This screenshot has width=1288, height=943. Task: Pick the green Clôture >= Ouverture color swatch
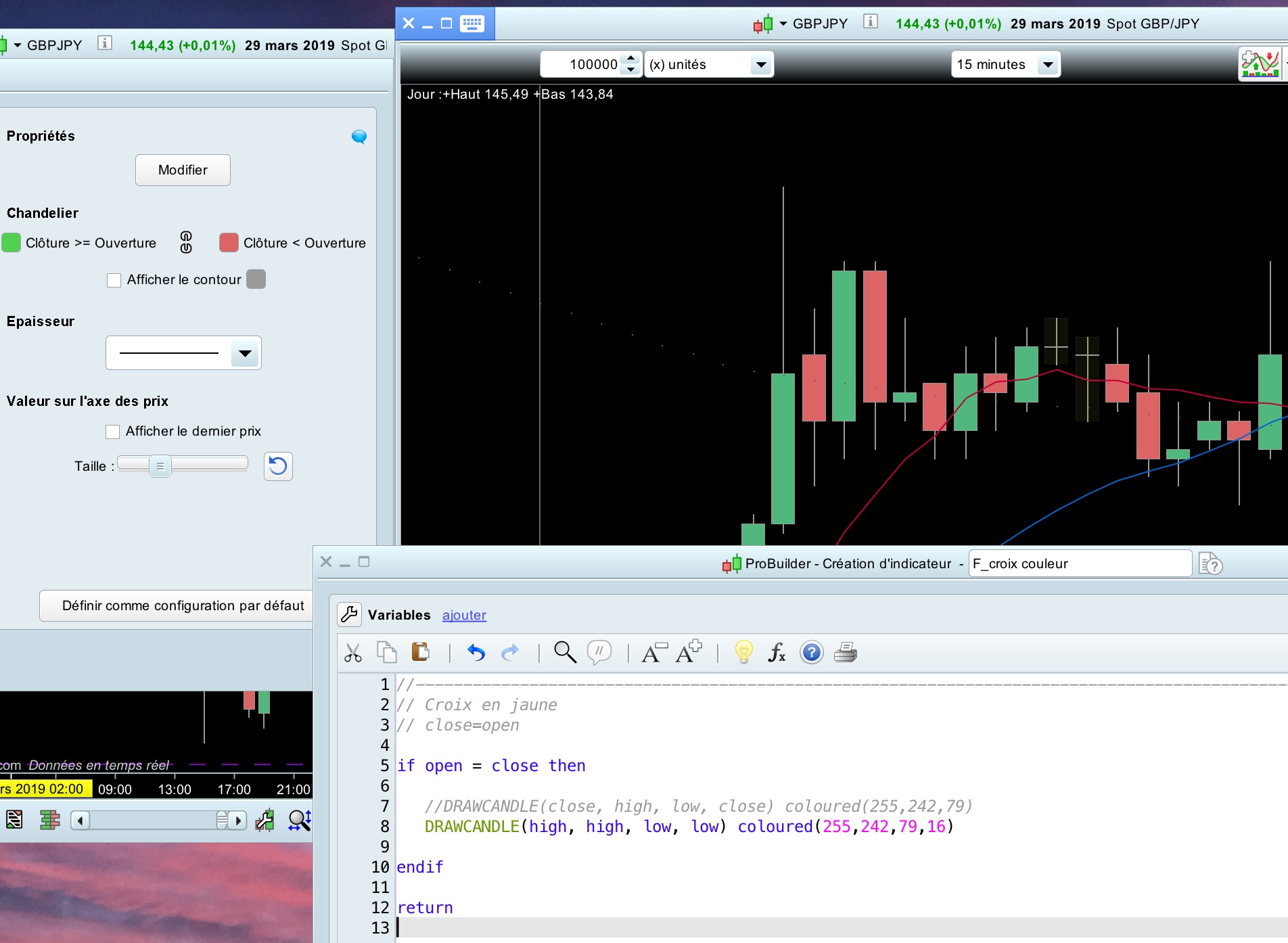pyautogui.click(x=11, y=243)
